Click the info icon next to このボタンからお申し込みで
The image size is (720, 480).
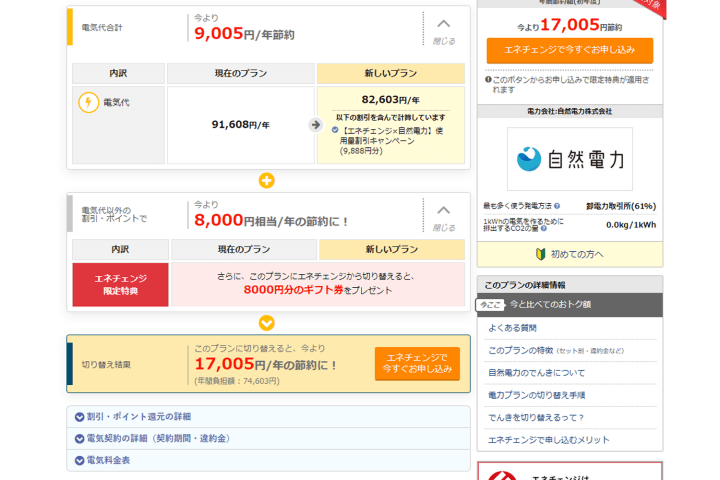click(488, 79)
